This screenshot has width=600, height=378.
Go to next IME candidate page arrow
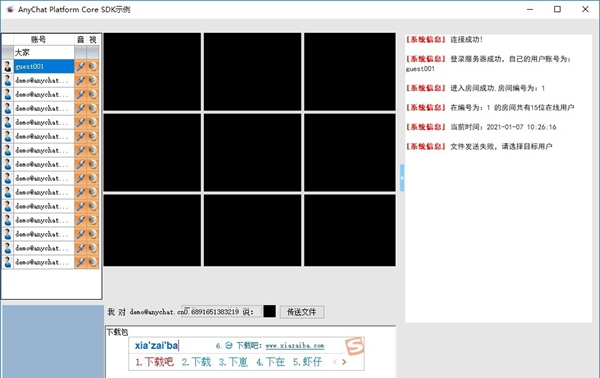[x=344, y=362]
